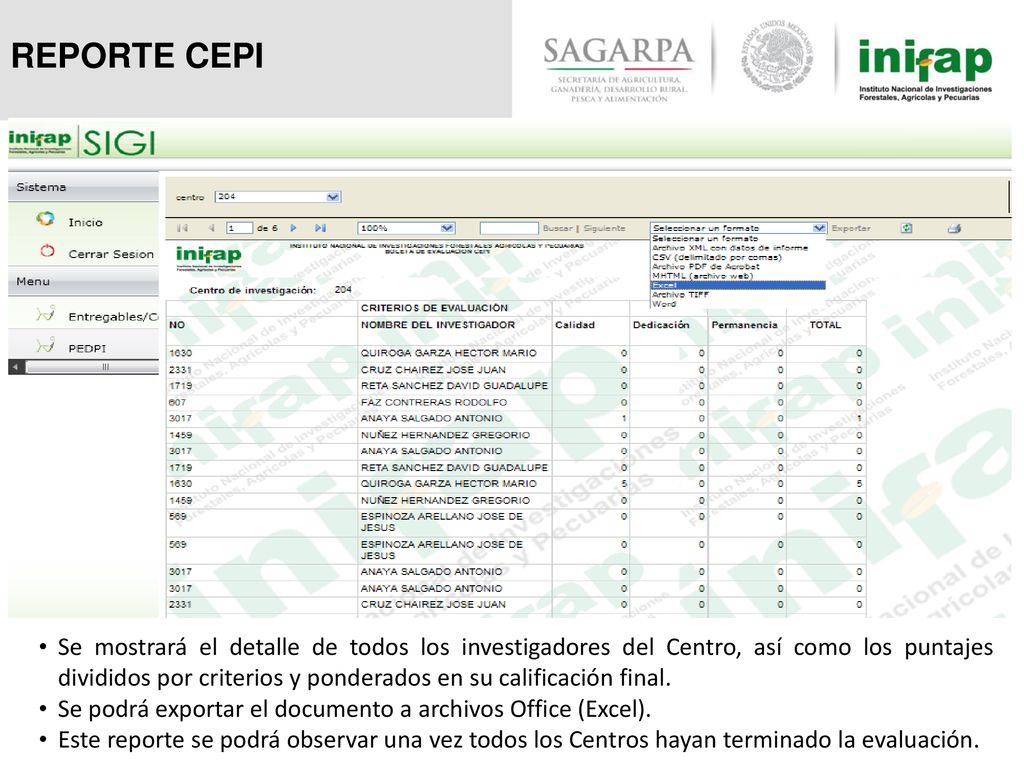The width and height of the screenshot is (1024, 768).
Task: Click FAZ CONTRERAS RODOLFO row name
Action: pos(434,402)
